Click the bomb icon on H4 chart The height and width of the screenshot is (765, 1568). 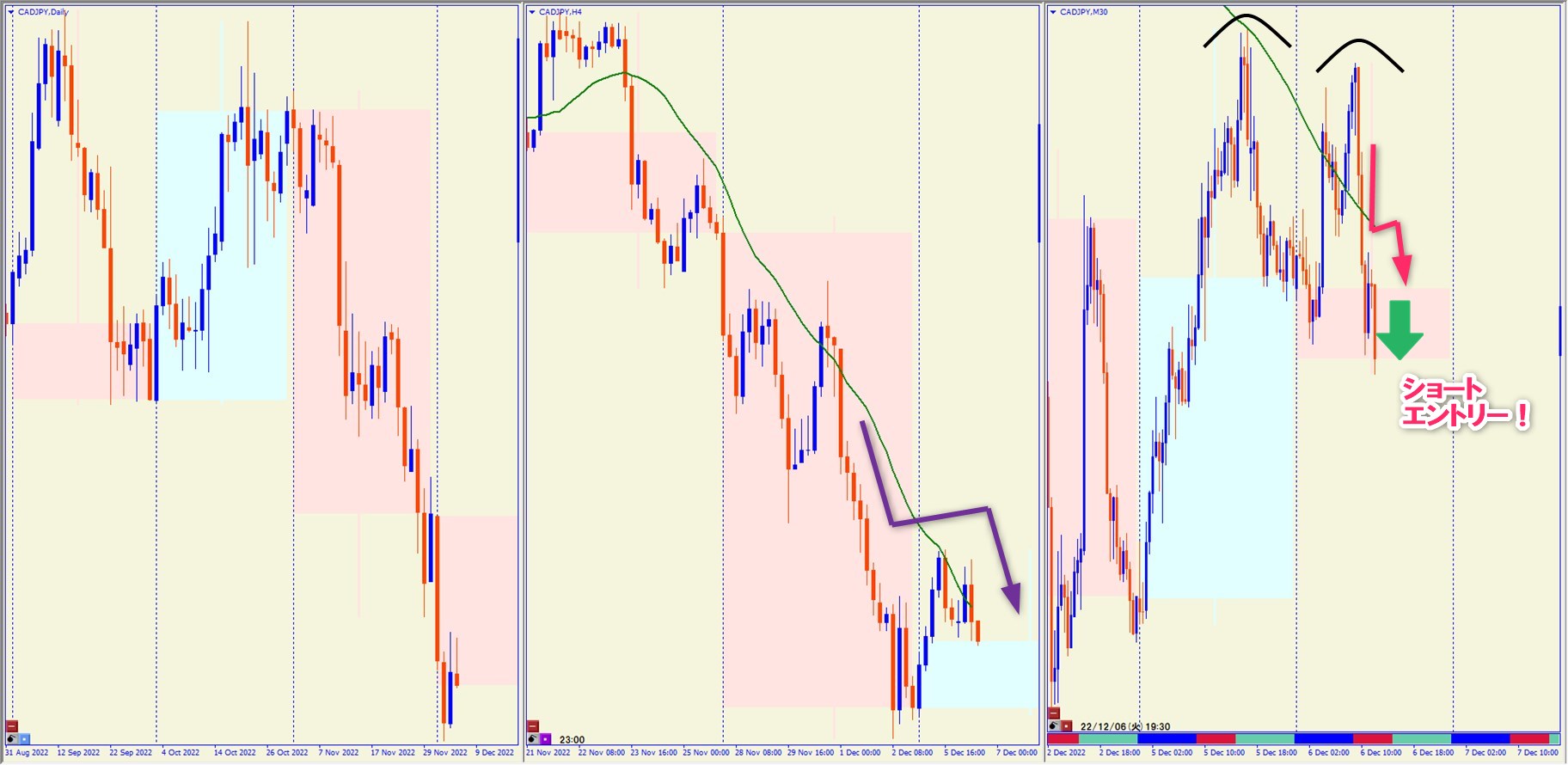pos(533,739)
